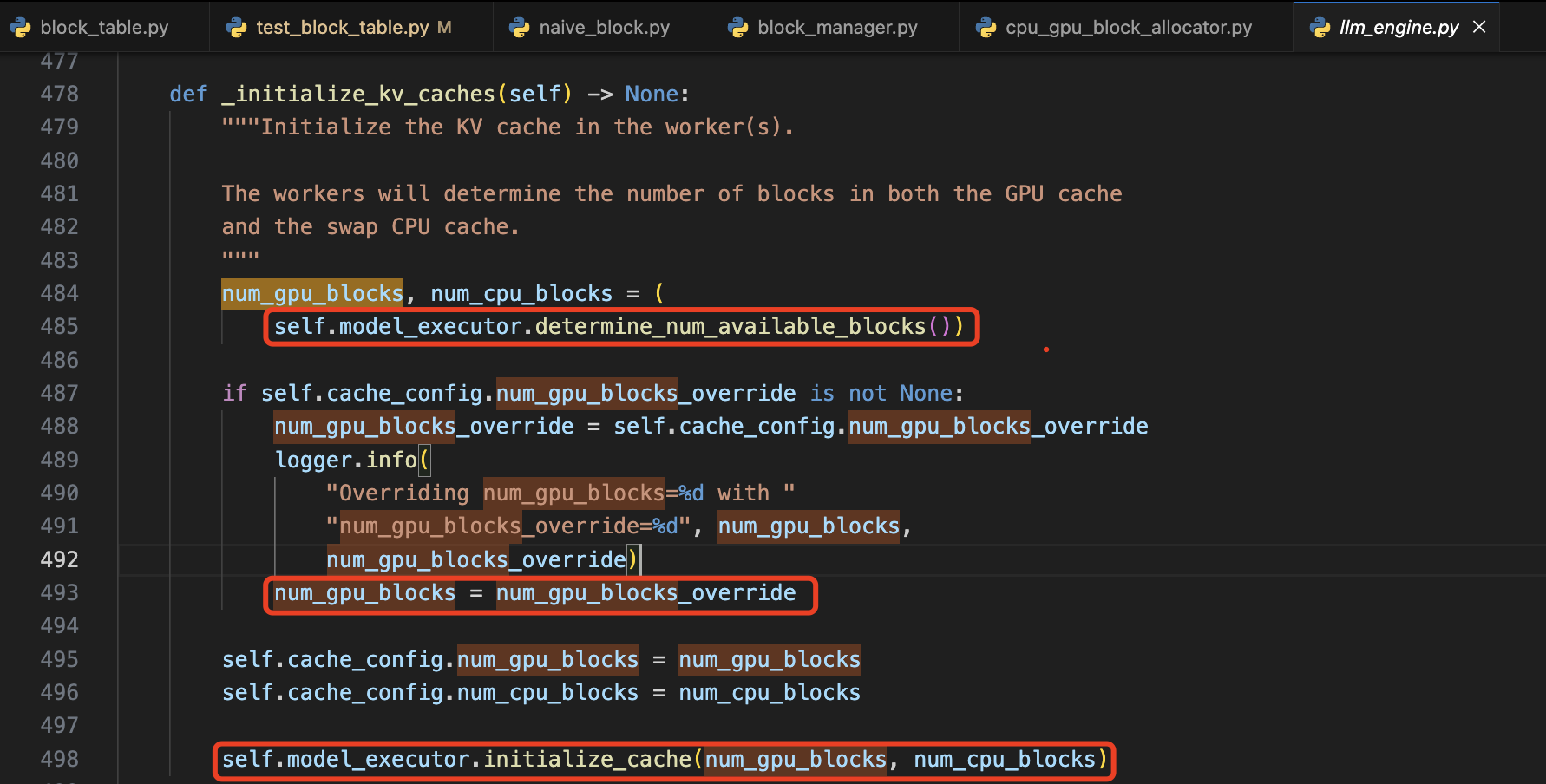Activate the llm_engine.py tab

pyautogui.click(x=1398, y=27)
